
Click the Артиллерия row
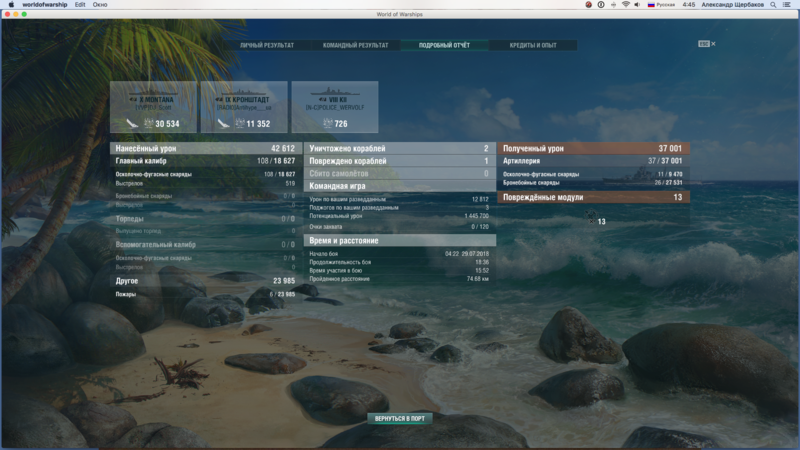(x=594, y=161)
